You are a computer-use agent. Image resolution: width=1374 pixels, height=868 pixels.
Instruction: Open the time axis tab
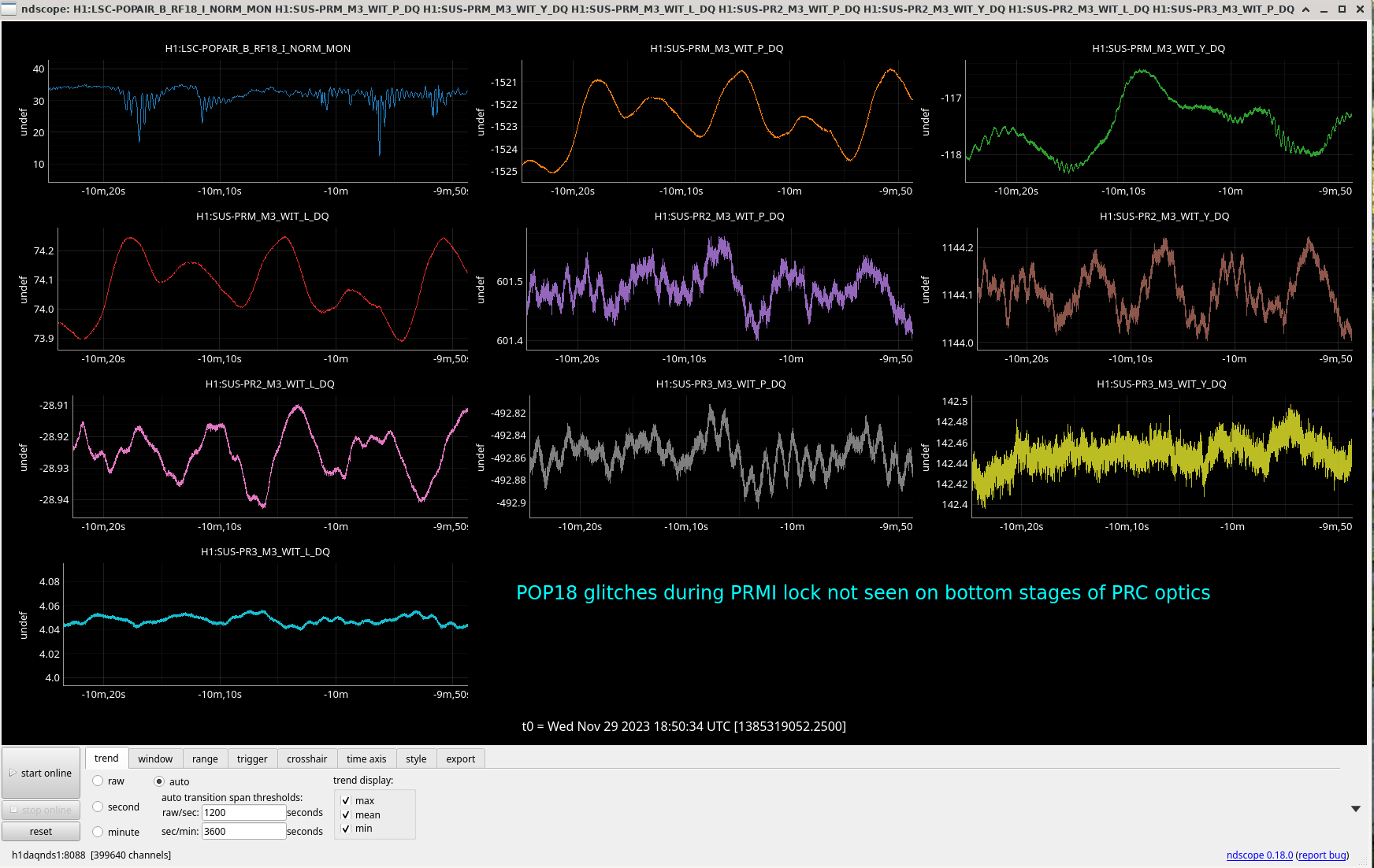coord(366,759)
